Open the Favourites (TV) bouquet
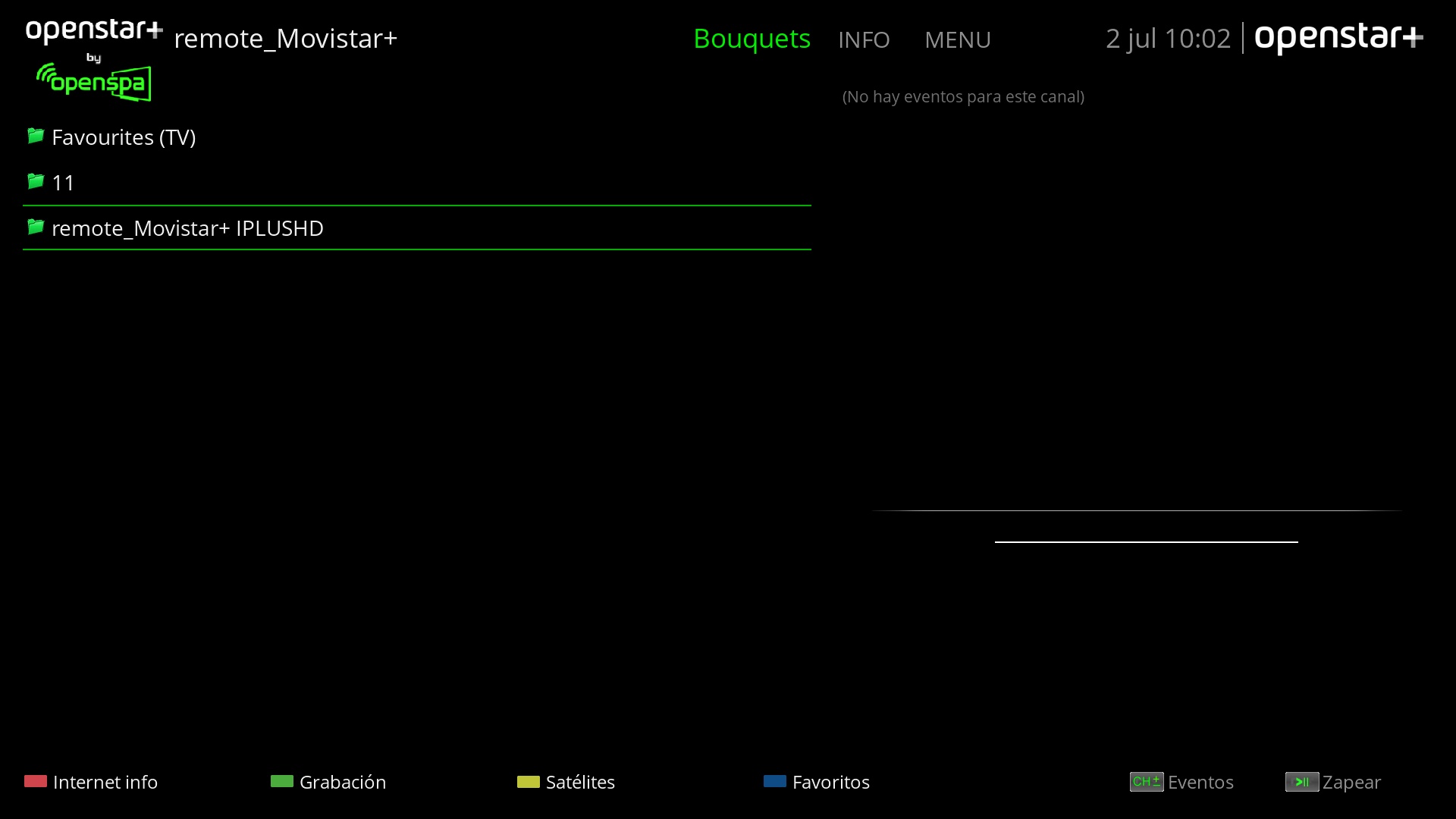1456x819 pixels. [124, 137]
